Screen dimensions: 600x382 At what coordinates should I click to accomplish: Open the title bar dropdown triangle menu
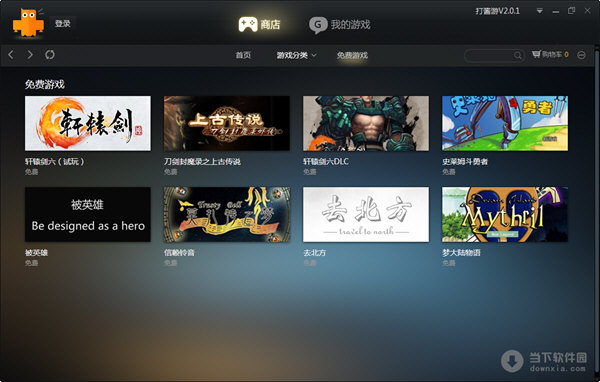[540, 11]
